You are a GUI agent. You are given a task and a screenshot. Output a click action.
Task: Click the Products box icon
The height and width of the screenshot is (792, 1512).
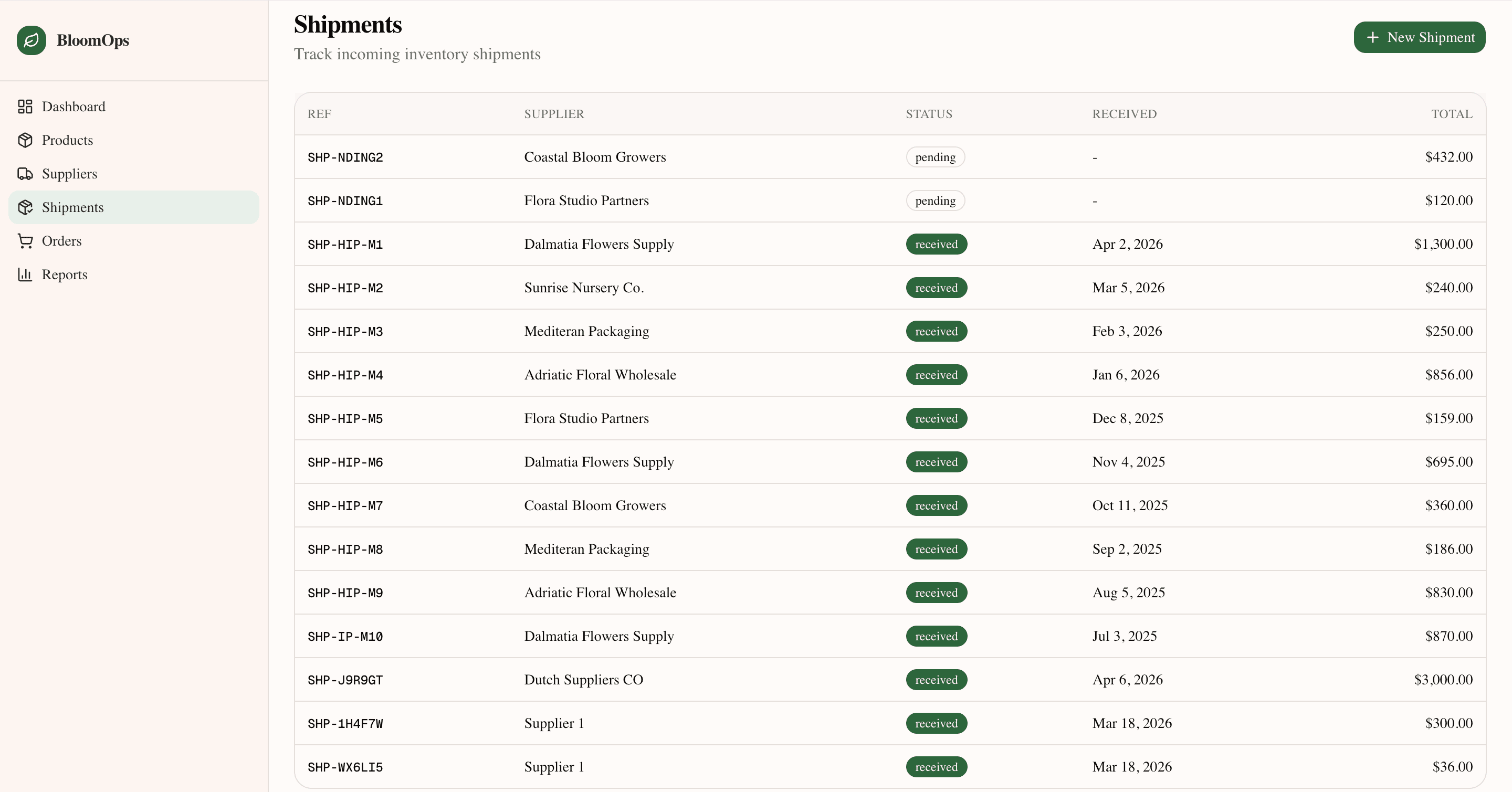point(25,140)
